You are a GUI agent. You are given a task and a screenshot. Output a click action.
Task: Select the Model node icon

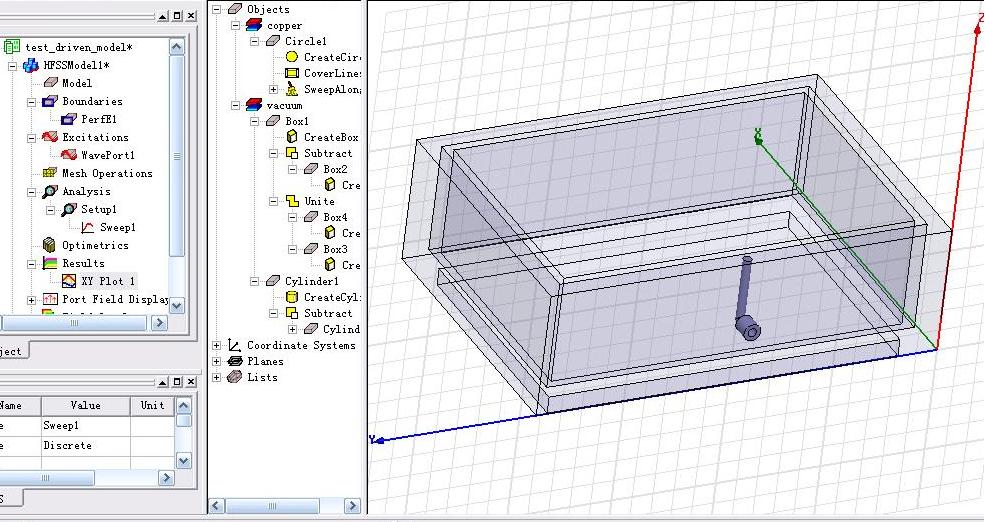pyautogui.click(x=50, y=83)
